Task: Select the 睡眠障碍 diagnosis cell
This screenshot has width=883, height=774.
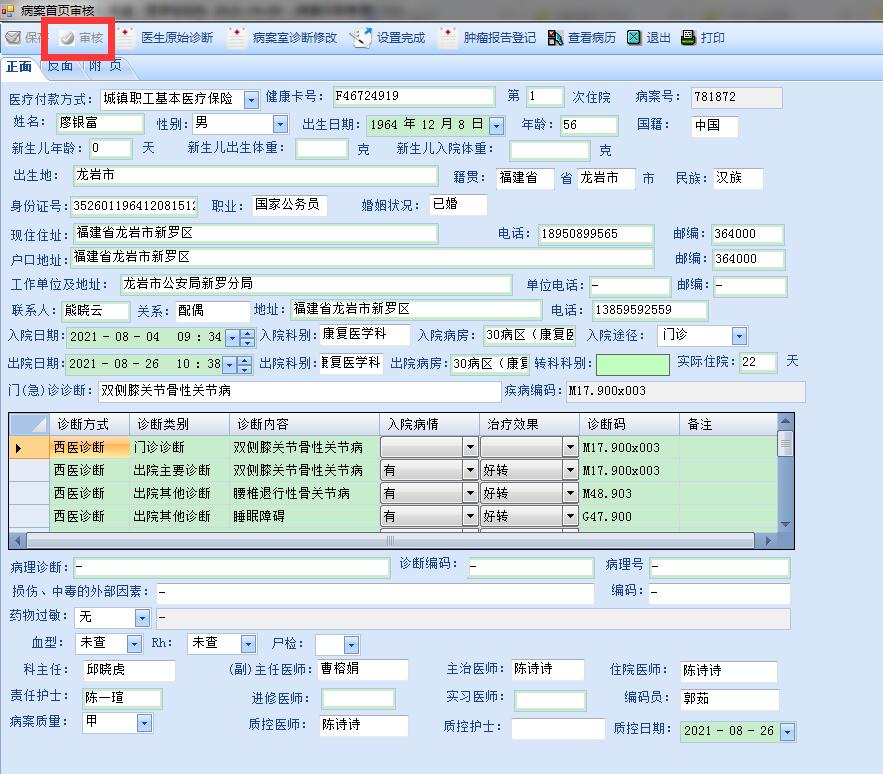Action: 305,516
